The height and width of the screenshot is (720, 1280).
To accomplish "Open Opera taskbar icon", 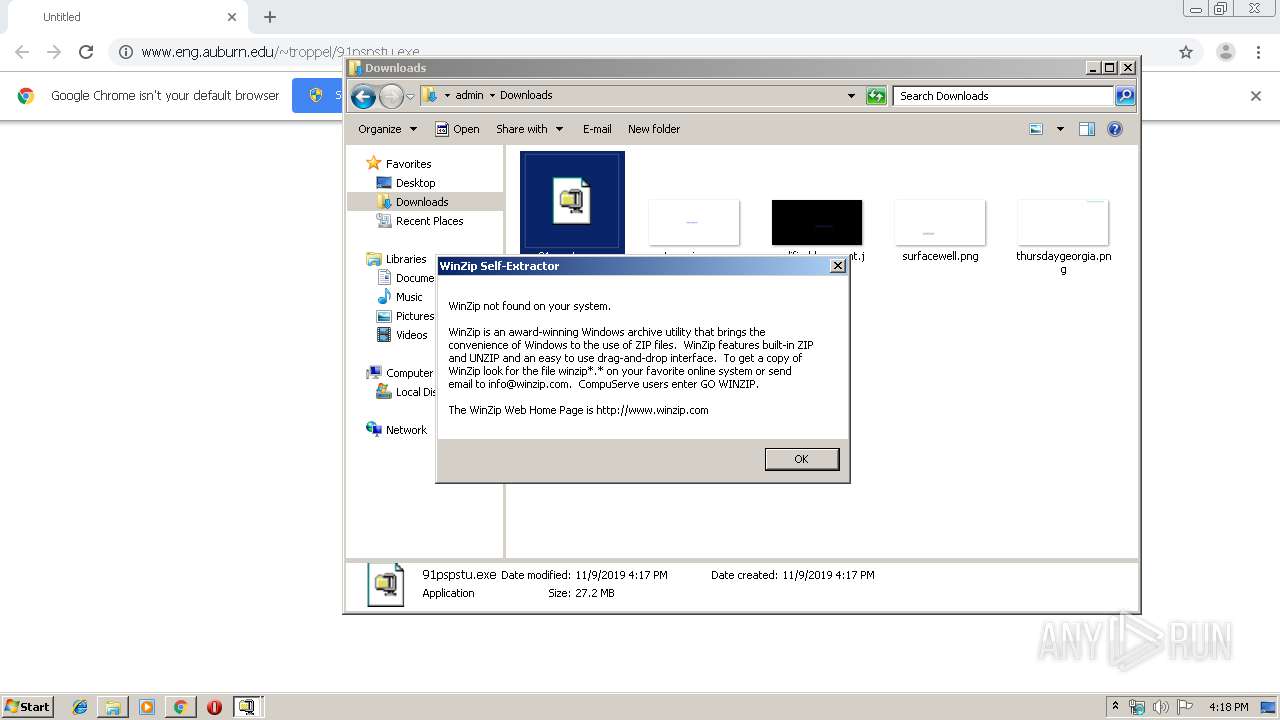I will tap(214, 707).
